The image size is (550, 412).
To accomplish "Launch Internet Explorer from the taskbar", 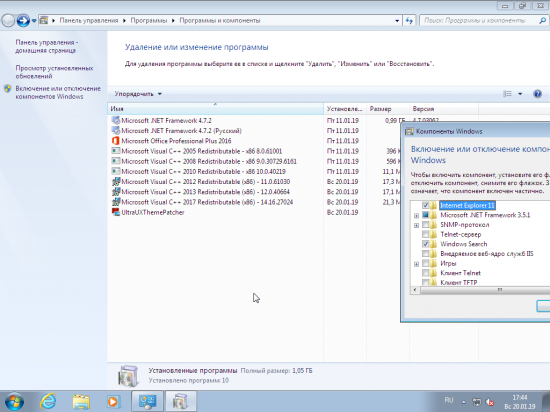I will tap(48, 401).
